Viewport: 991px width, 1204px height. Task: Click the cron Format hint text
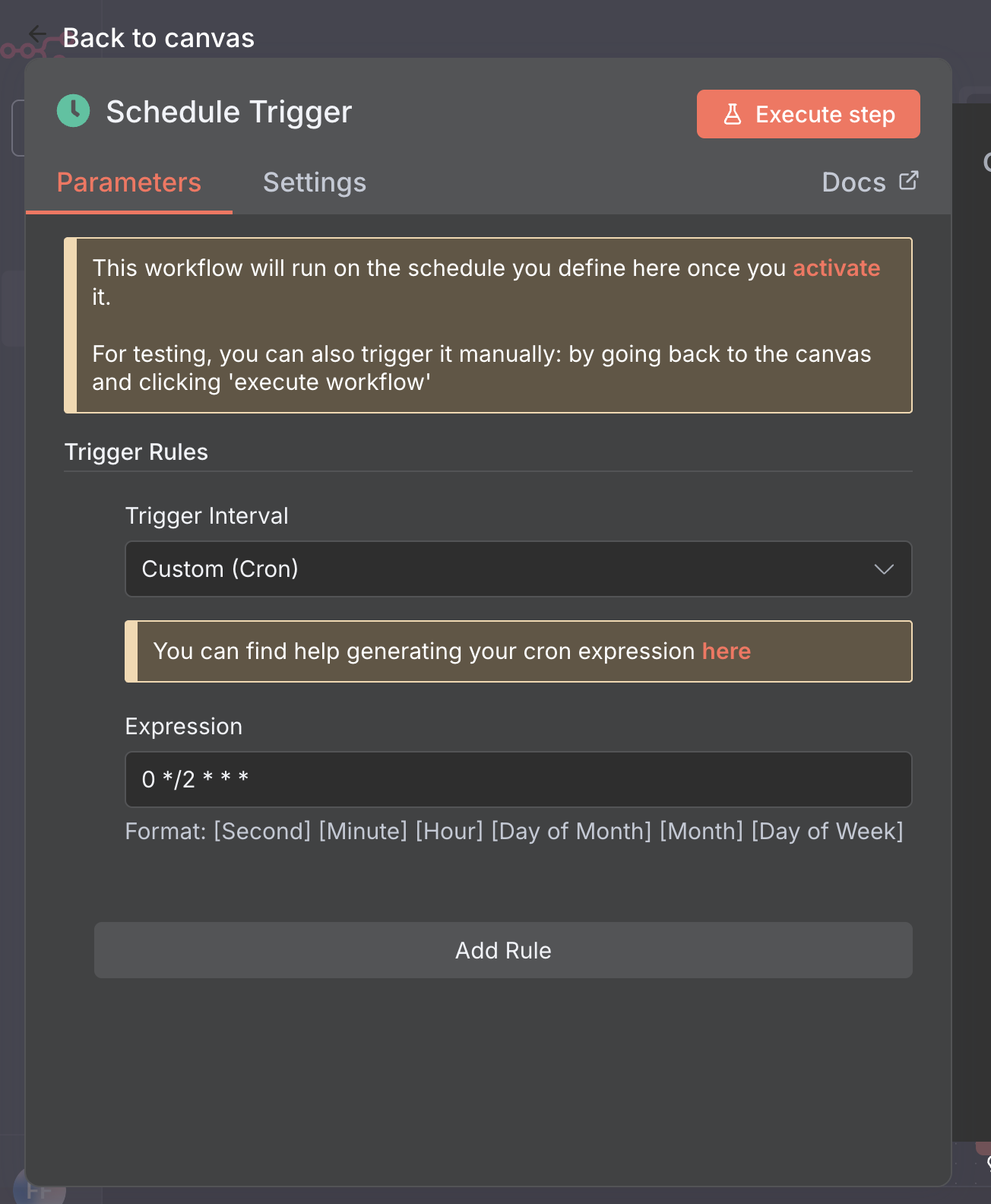click(x=514, y=832)
